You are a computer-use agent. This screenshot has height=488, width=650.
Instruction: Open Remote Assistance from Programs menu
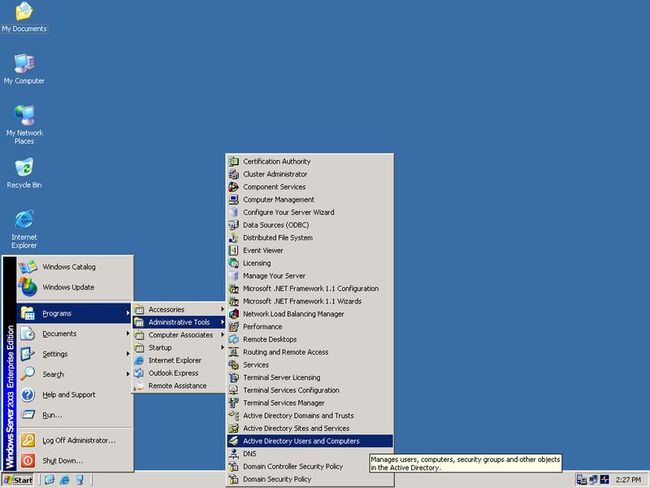pyautogui.click(x=179, y=386)
